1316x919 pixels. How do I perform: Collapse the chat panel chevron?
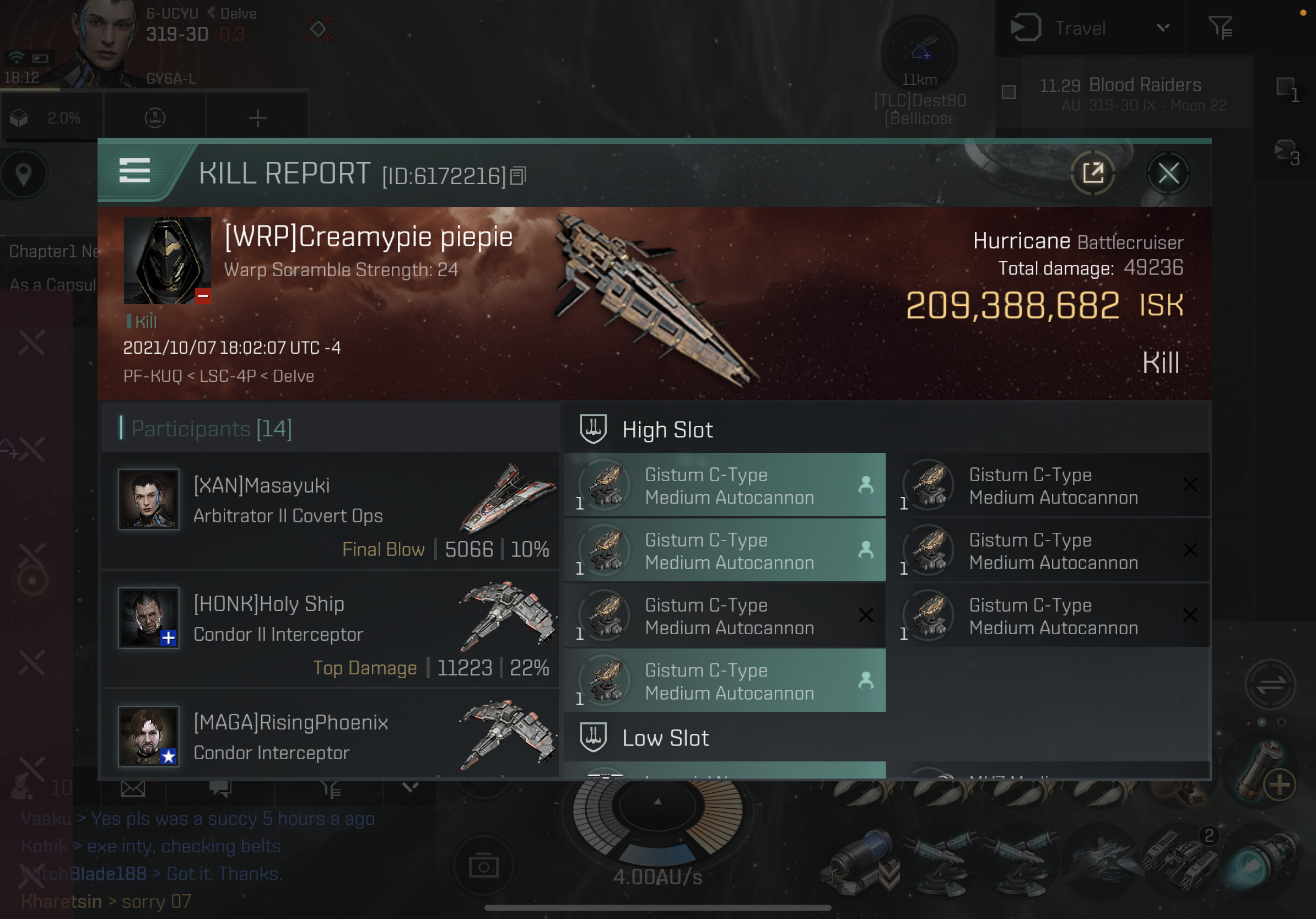pyautogui.click(x=411, y=787)
